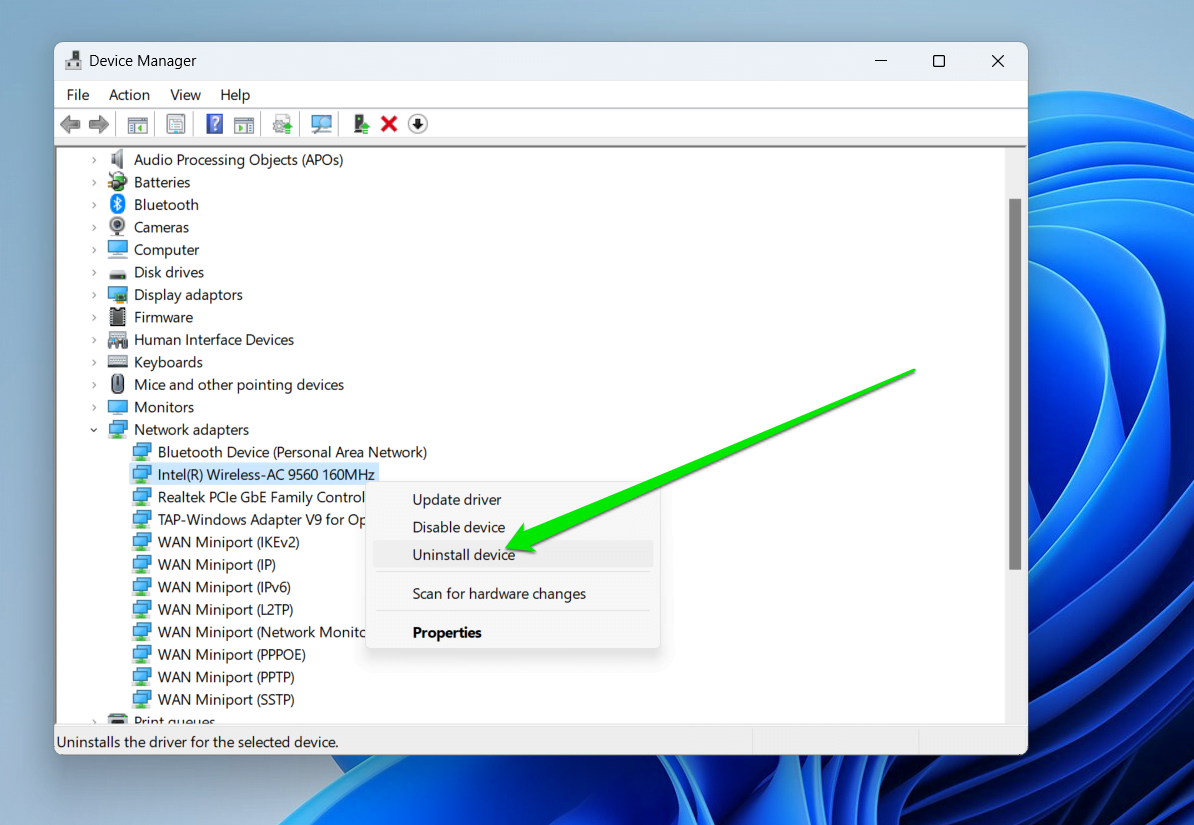Select WAN Miniport (PPTP) adapter
The width and height of the screenshot is (1194, 825).
[225, 678]
